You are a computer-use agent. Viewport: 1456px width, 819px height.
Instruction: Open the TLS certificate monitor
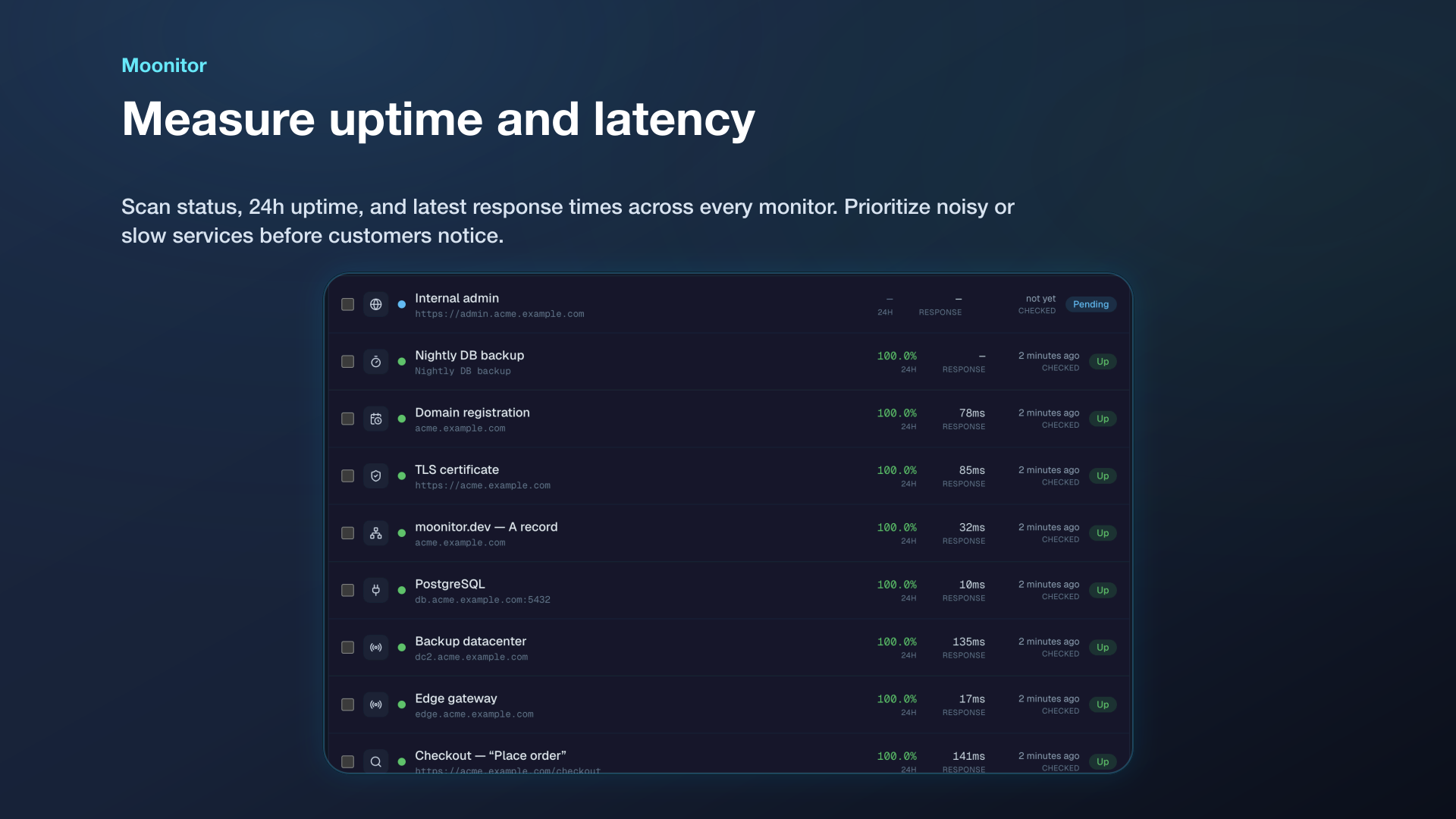[x=457, y=469]
